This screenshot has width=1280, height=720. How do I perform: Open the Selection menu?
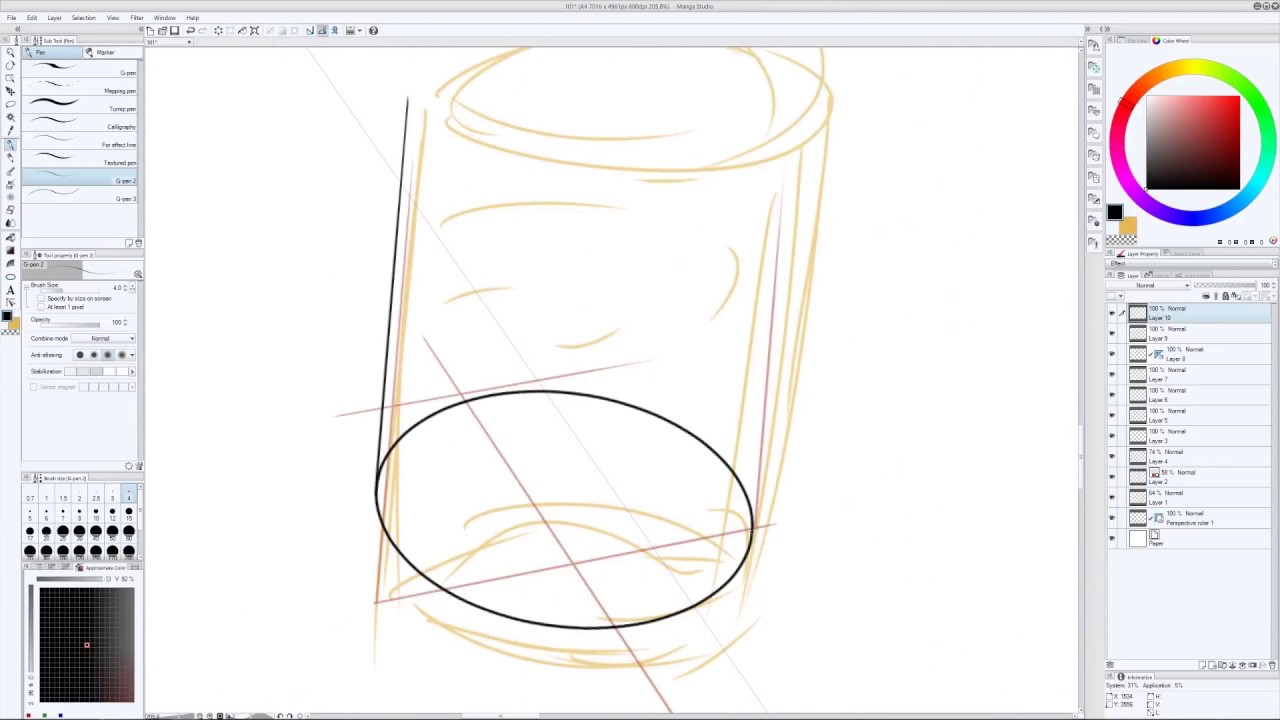tap(83, 17)
